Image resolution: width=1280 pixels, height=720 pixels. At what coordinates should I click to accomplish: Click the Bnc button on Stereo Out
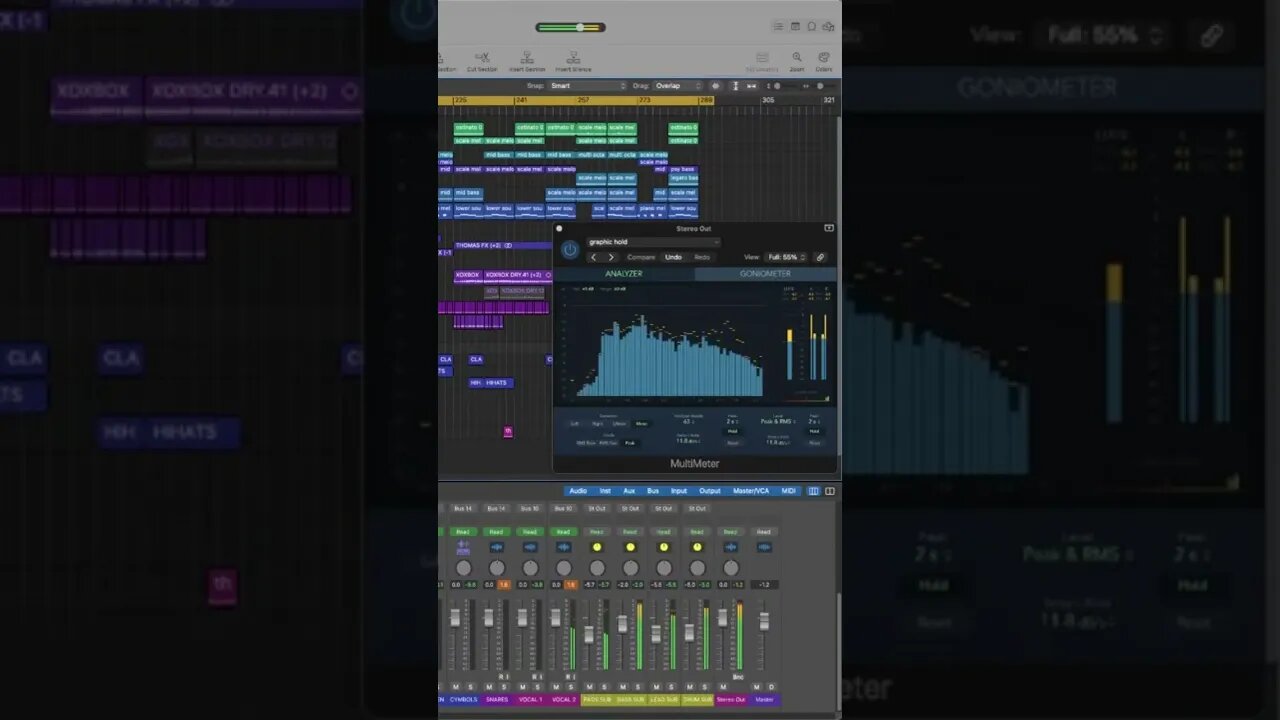(738, 677)
